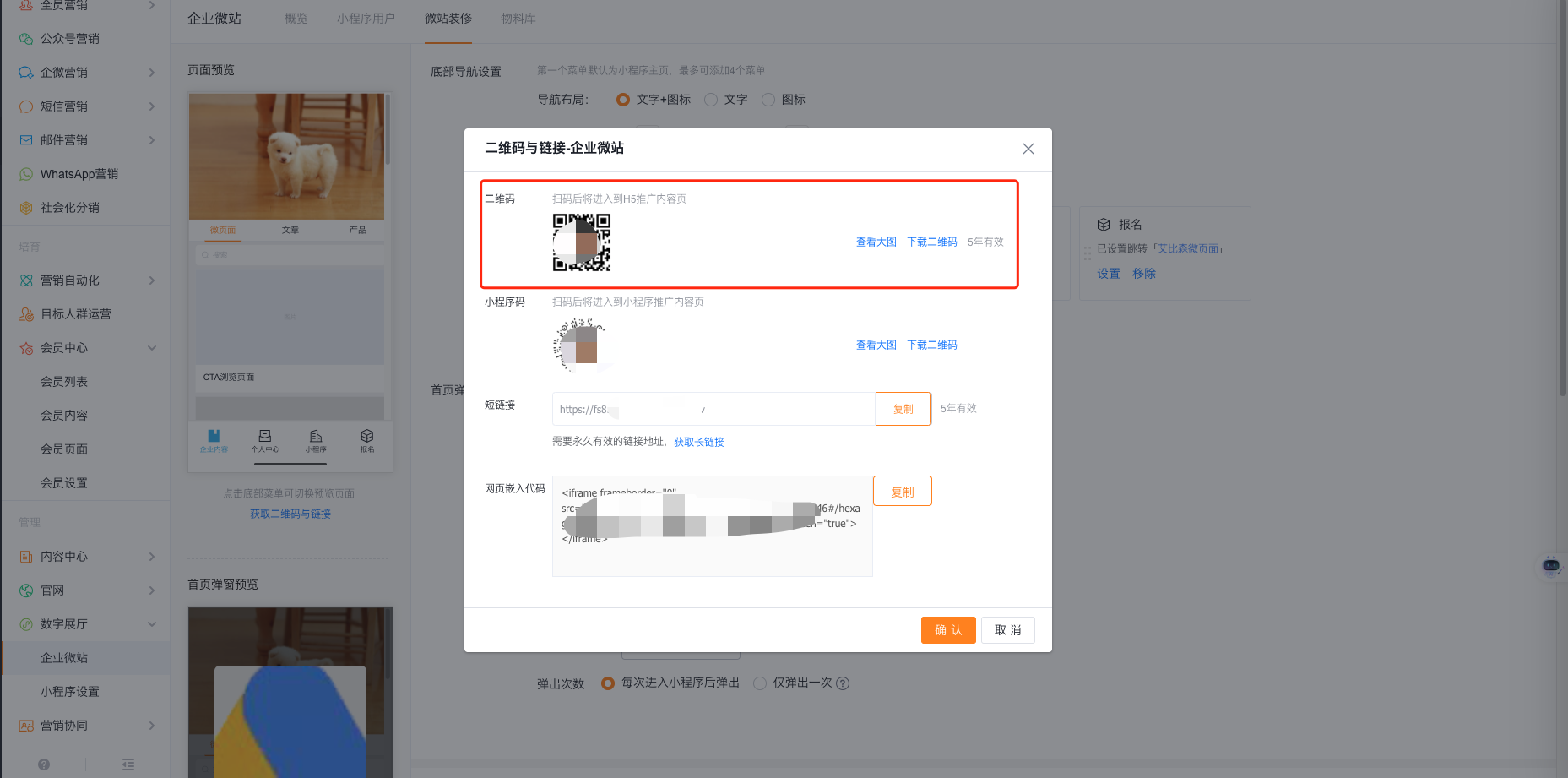Expand 营销协同 submenu
This screenshot has width=1568, height=778.
point(152,726)
